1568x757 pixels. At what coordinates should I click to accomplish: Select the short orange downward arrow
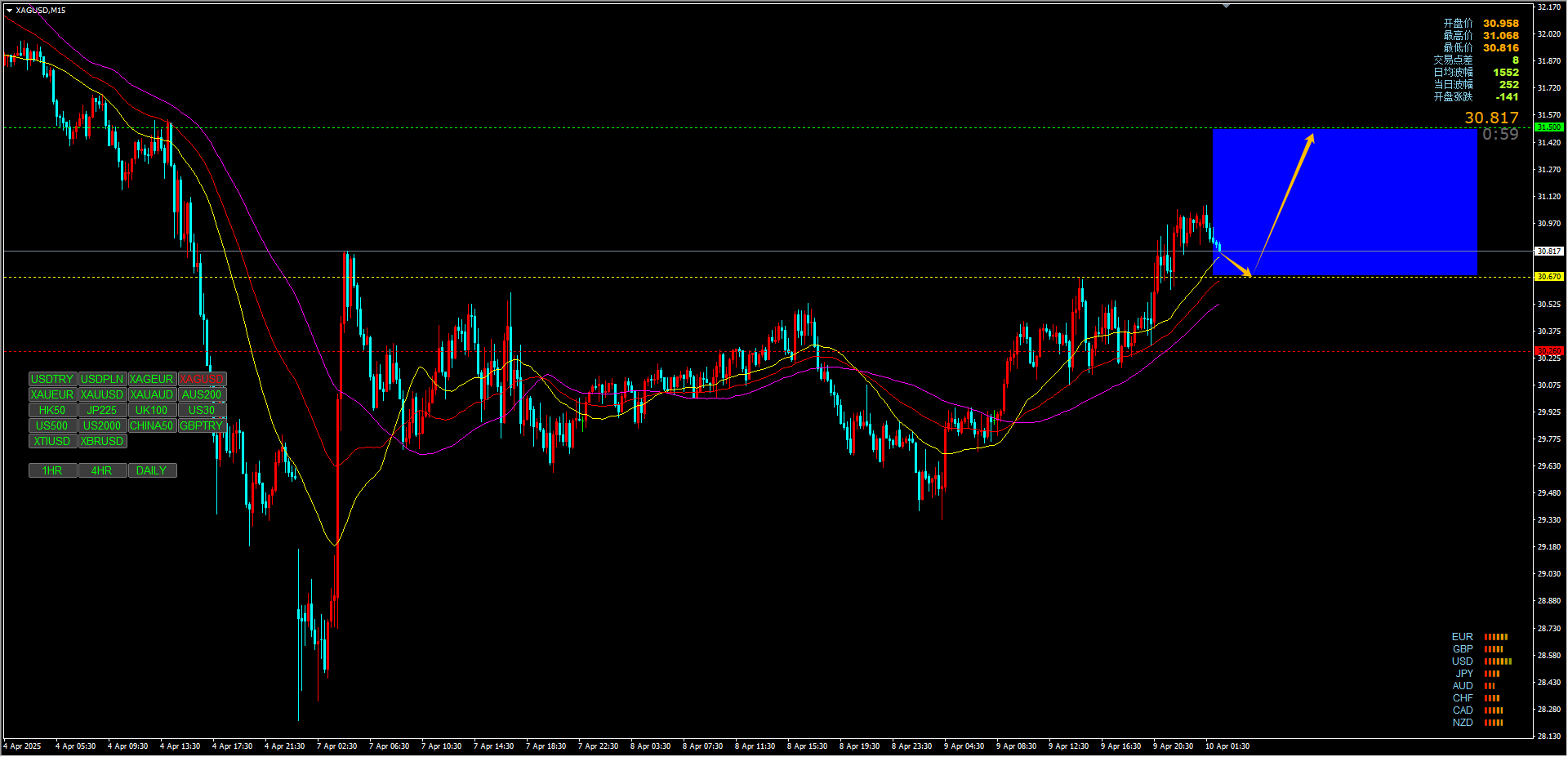(x=1235, y=265)
